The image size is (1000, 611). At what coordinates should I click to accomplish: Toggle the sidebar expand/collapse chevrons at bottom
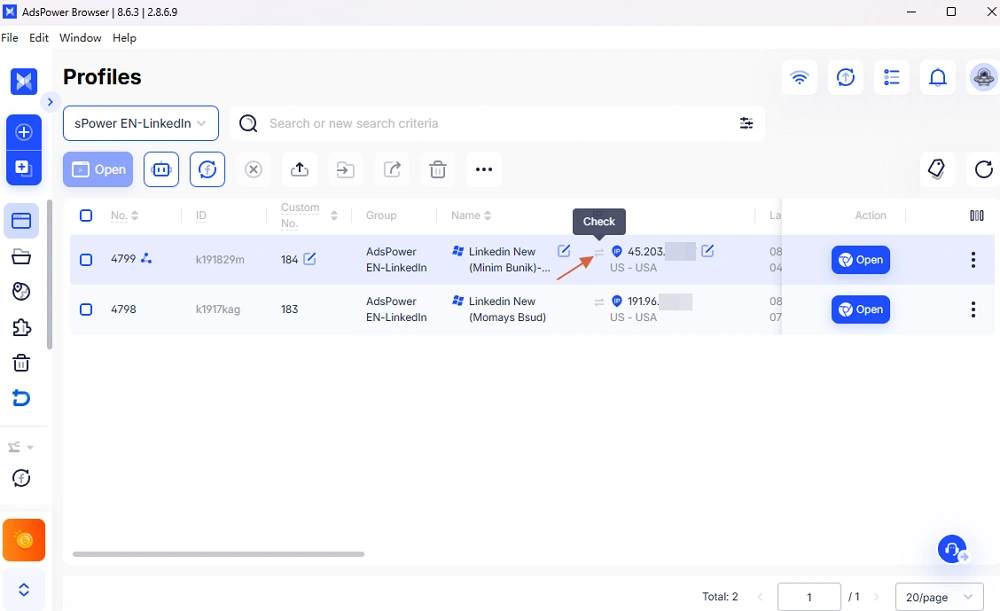click(24, 589)
